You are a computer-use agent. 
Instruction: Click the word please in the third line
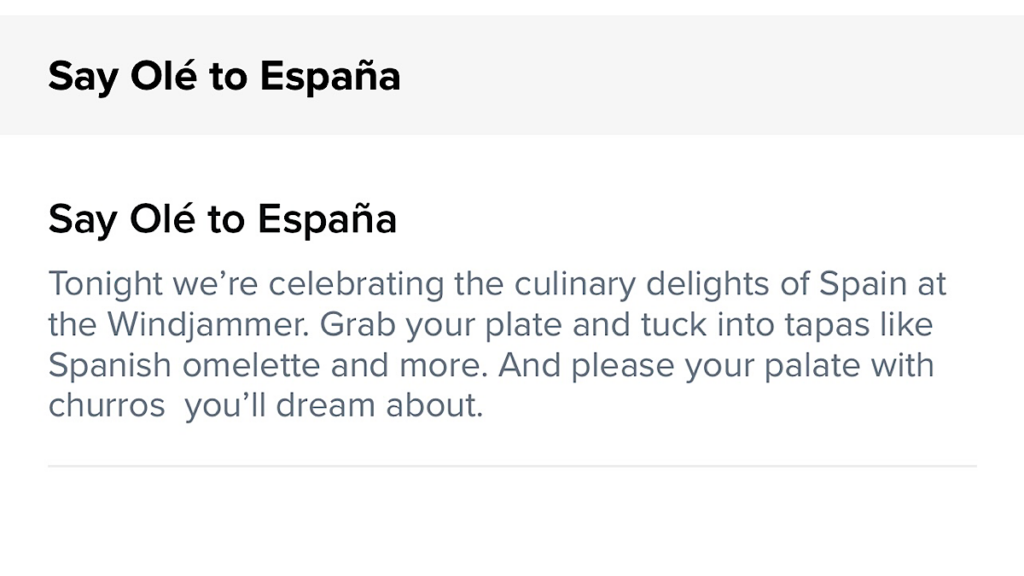point(622,367)
